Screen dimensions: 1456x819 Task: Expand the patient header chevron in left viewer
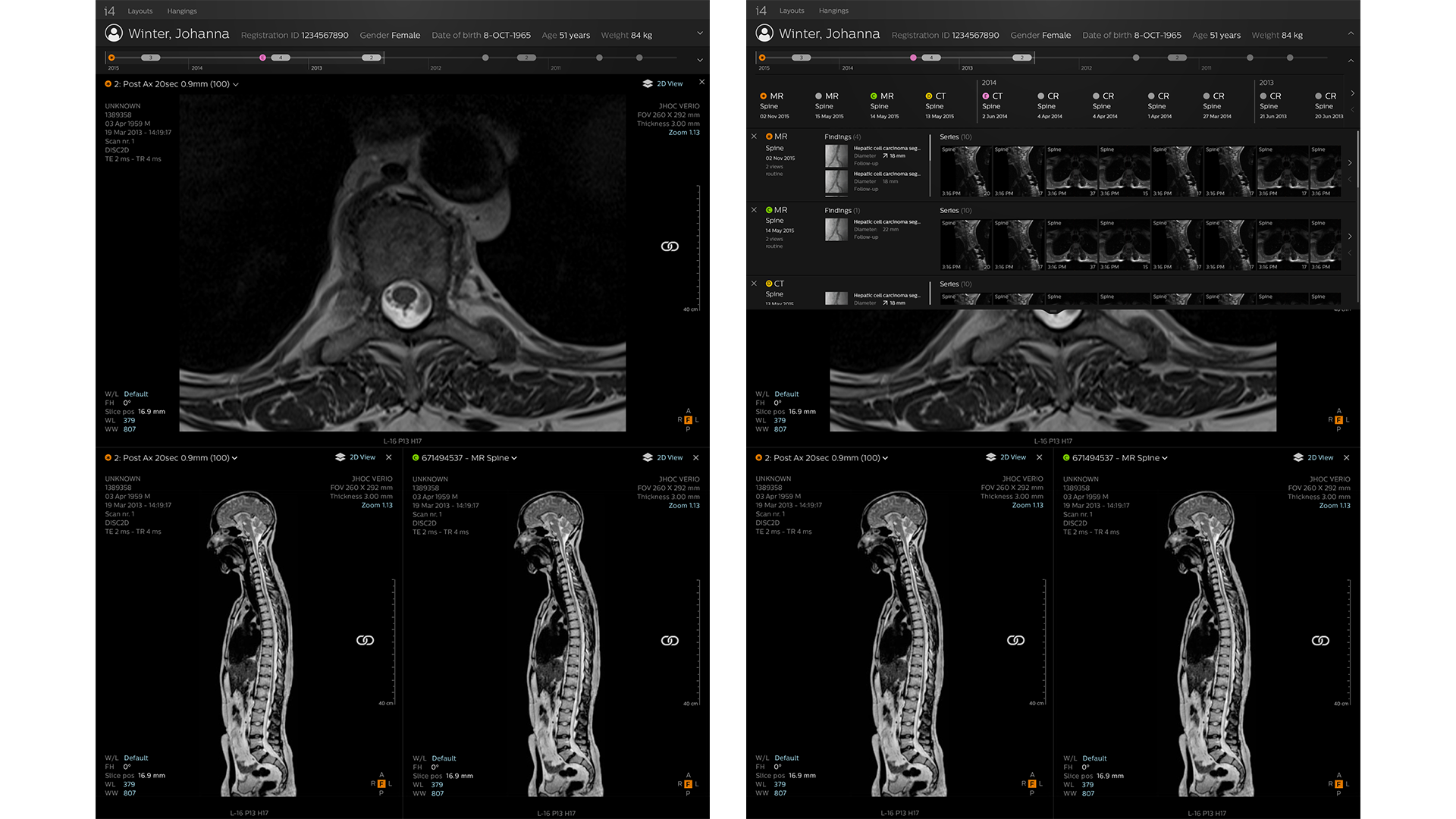[700, 33]
